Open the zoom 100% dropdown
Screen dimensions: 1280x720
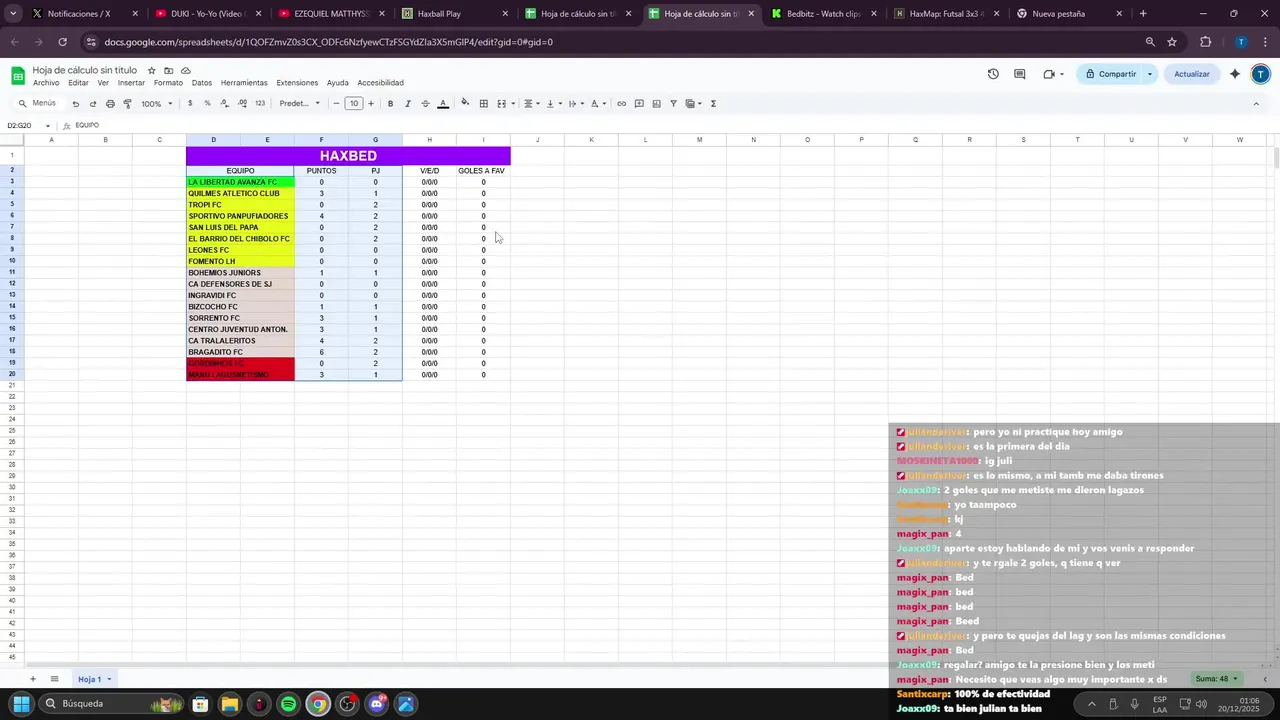click(157, 104)
